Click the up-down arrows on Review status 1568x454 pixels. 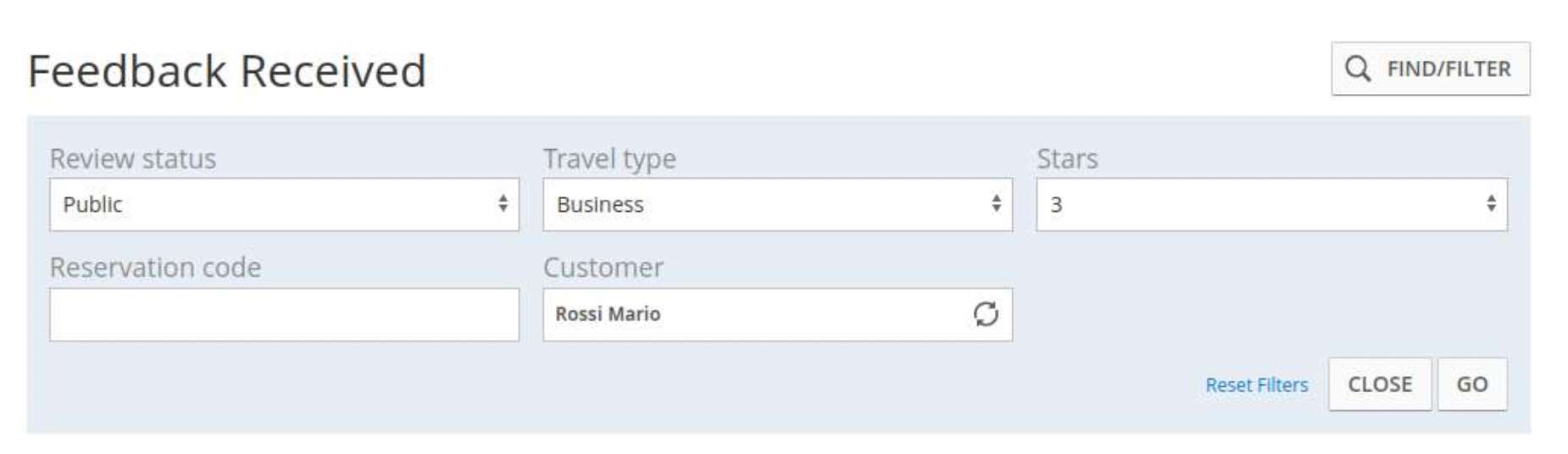[x=503, y=203]
